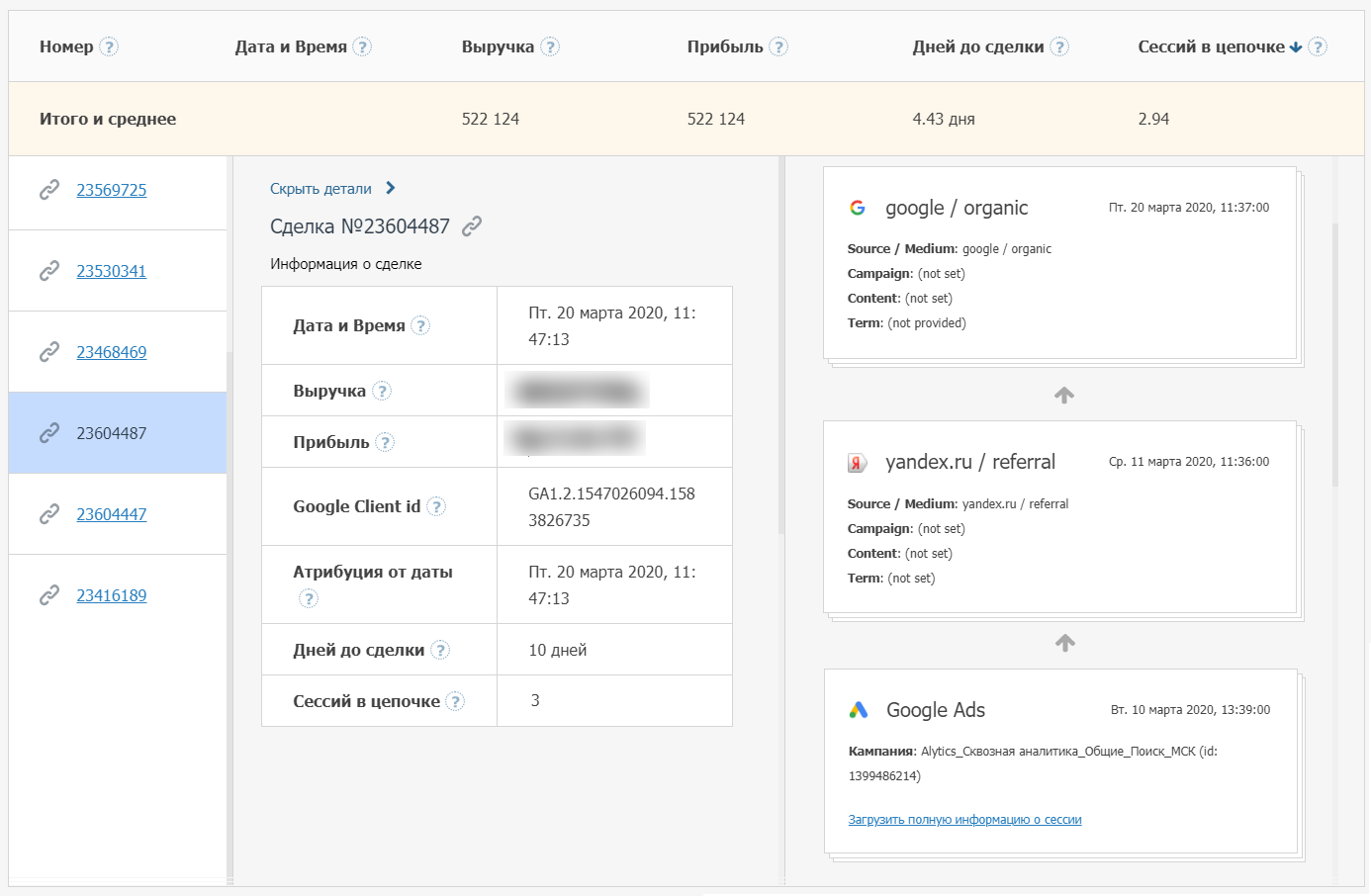This screenshot has height=896, width=1371.
Task: Select highlighted deal row 23604487
Action: point(111,433)
